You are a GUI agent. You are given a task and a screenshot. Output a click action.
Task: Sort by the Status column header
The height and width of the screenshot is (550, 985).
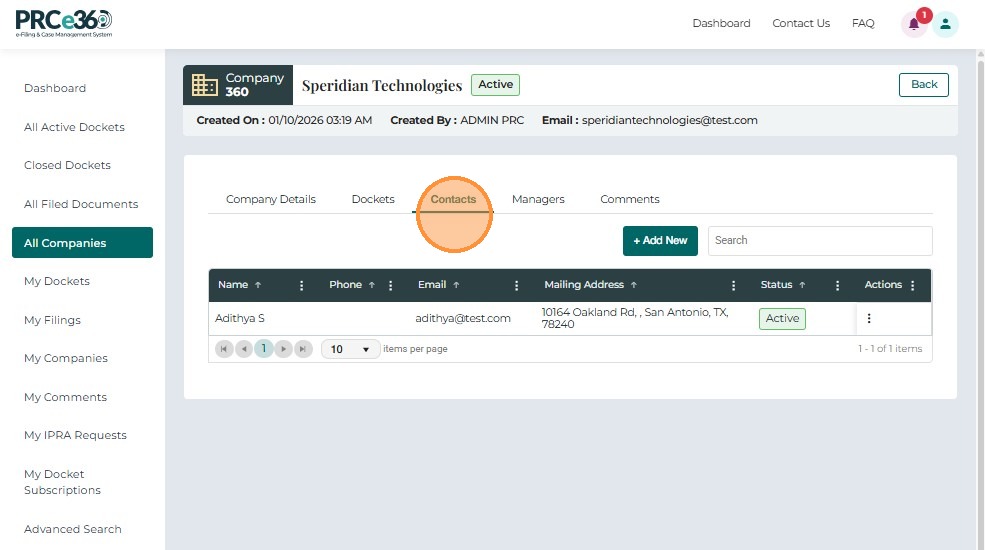click(x=783, y=285)
